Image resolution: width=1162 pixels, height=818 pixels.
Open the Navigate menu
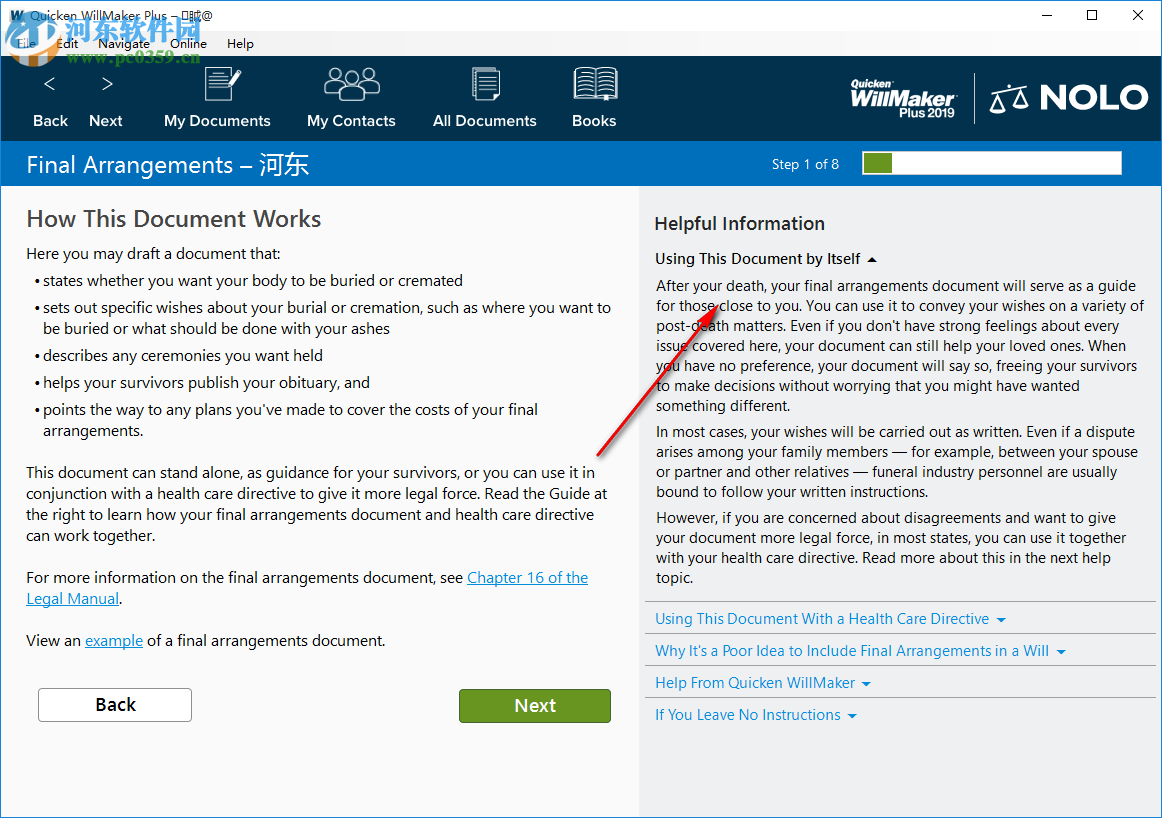124,44
